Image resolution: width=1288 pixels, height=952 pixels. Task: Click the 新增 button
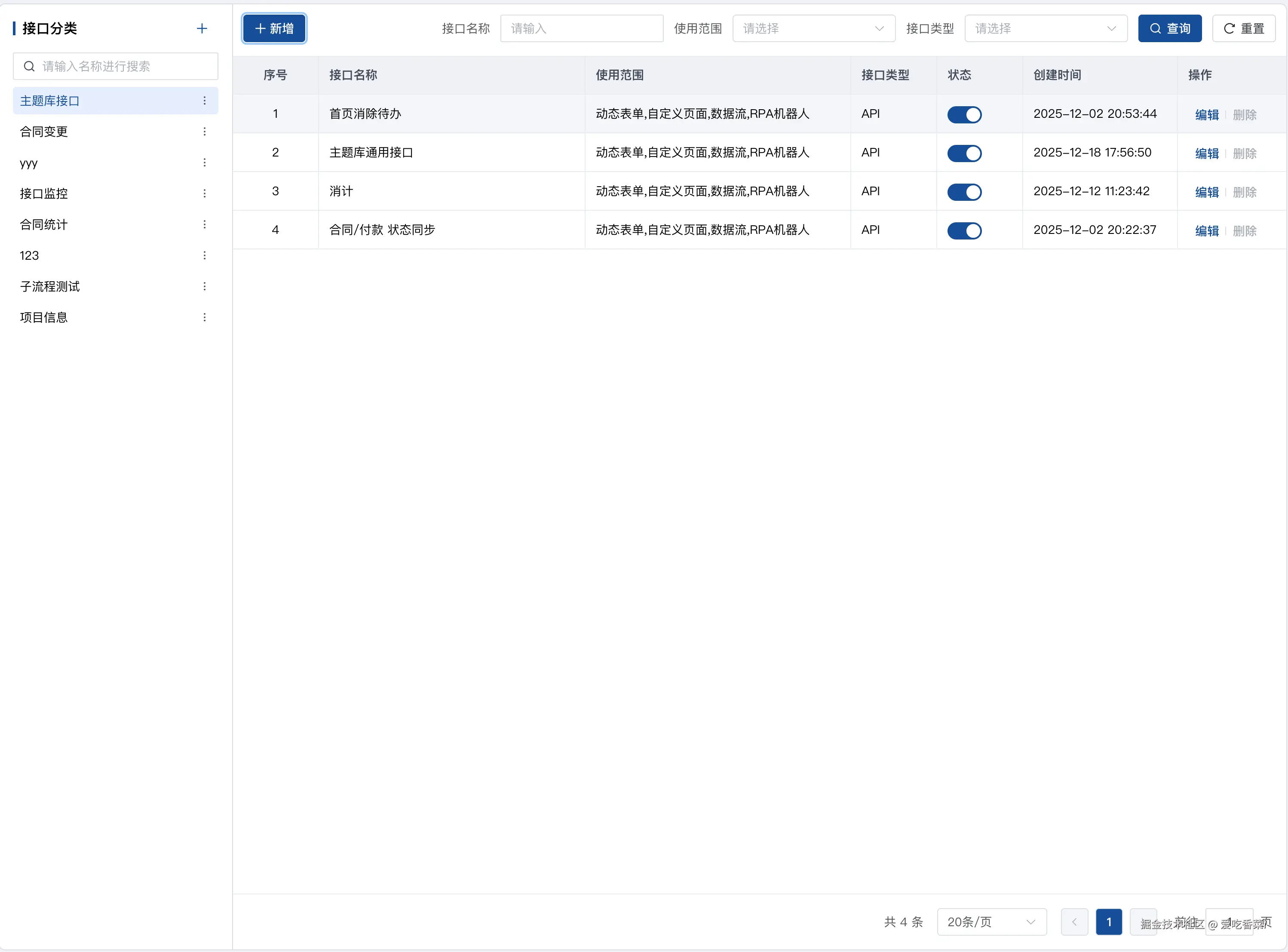tap(274, 29)
